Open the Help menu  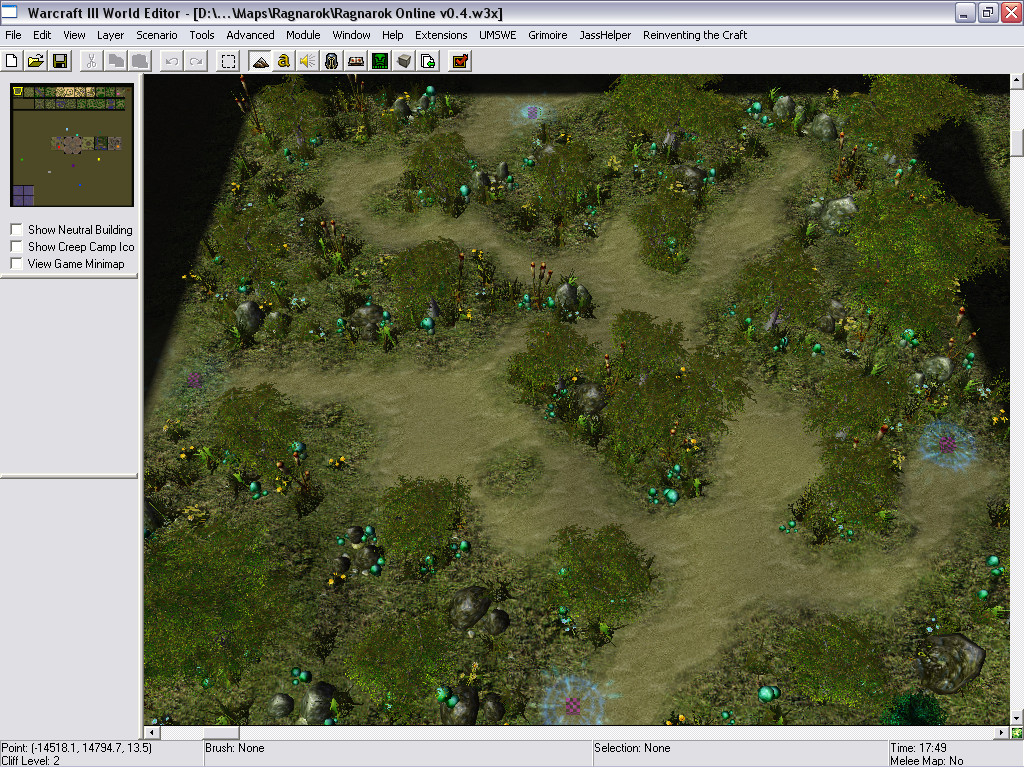pos(392,35)
